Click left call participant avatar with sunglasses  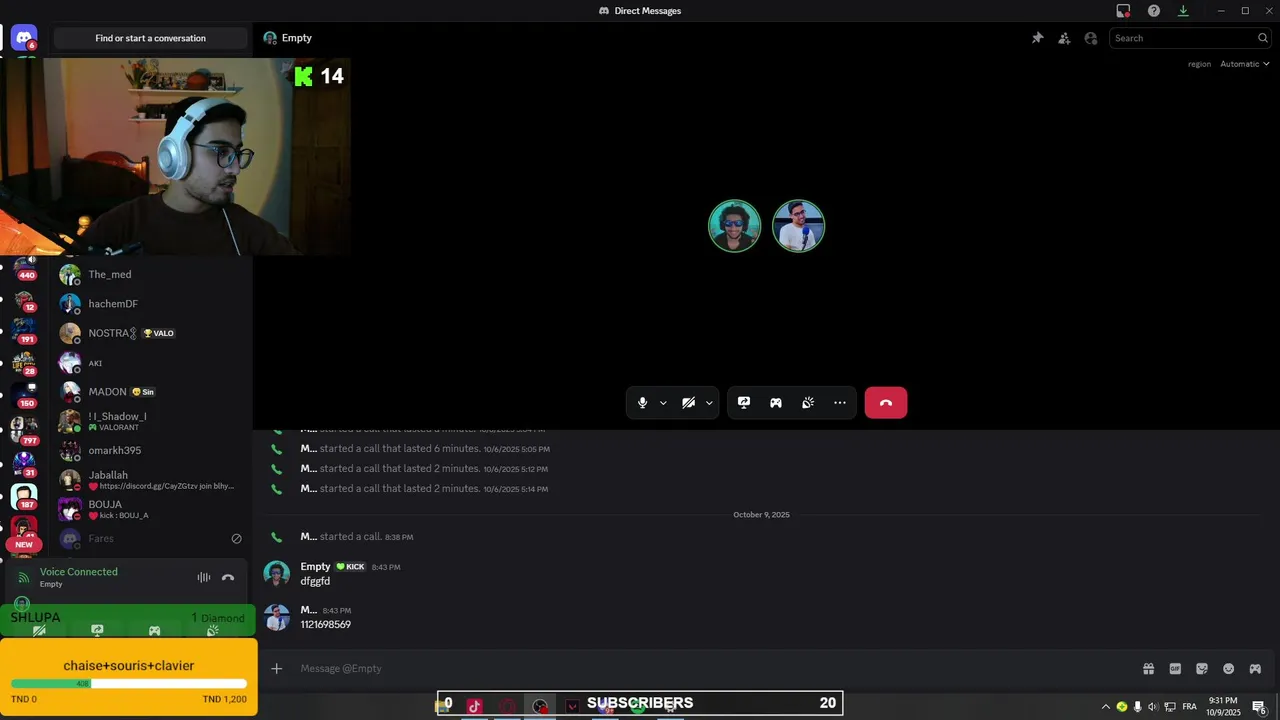tap(734, 226)
